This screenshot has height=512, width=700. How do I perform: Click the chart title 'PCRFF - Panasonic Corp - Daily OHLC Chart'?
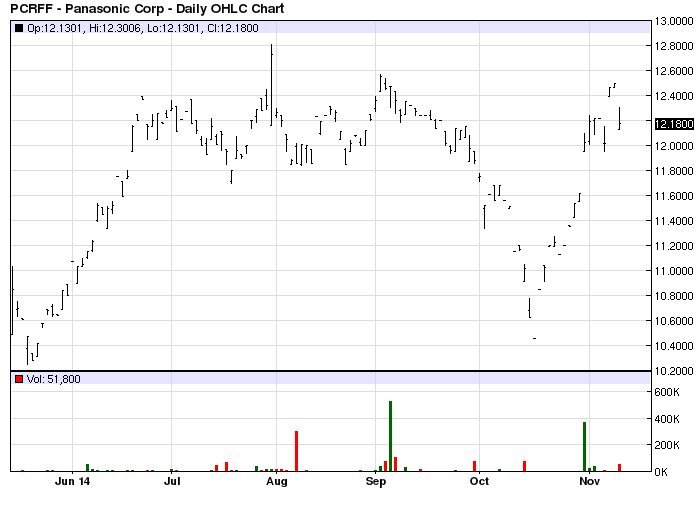pos(147,8)
